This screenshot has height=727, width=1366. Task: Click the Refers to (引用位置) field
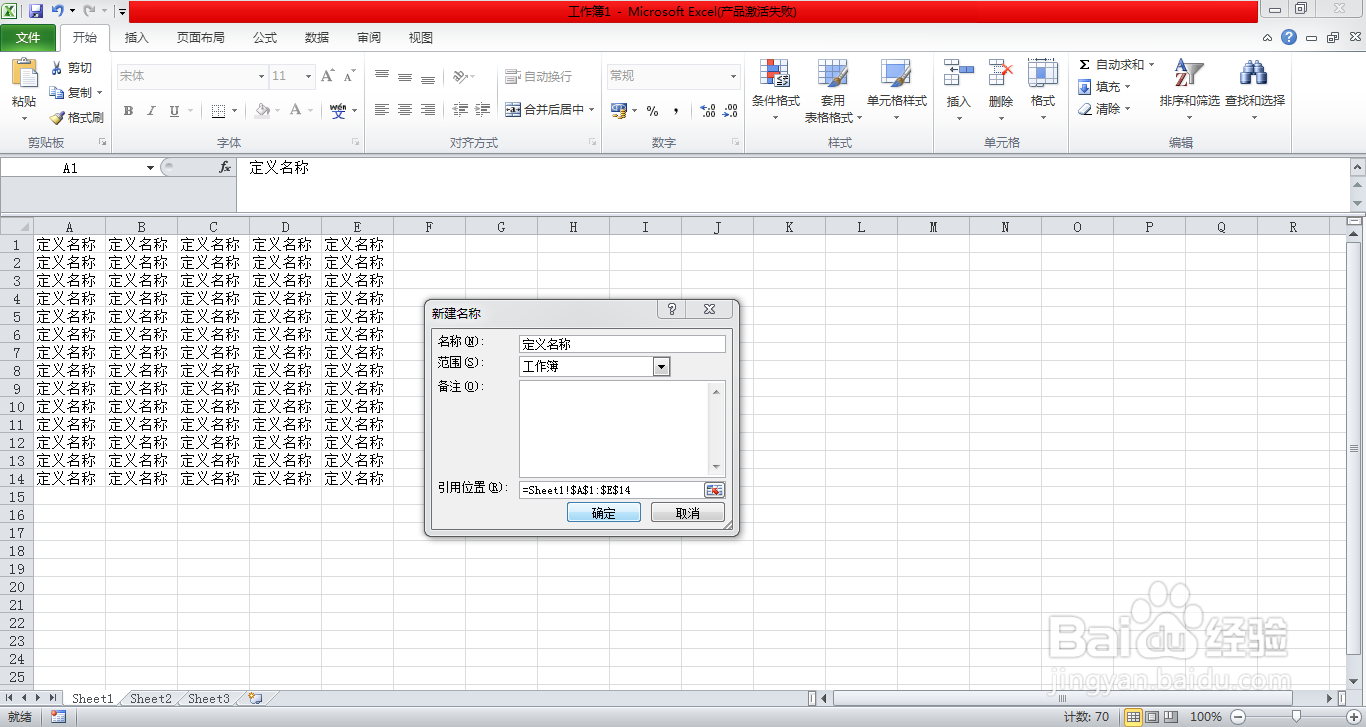(612, 490)
